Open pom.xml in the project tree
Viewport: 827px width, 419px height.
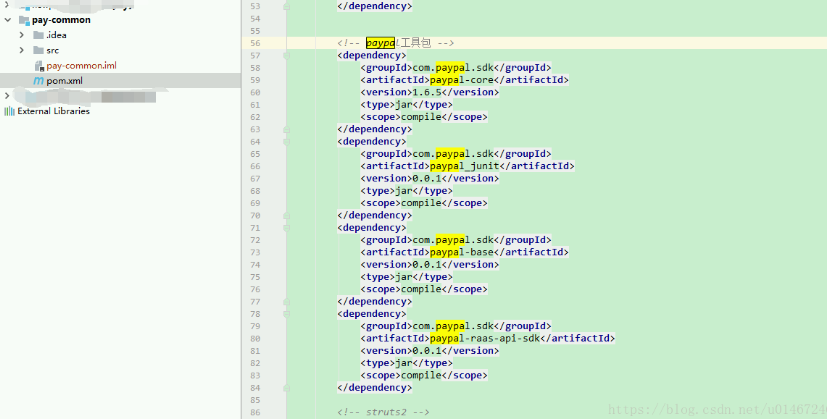[64, 81]
